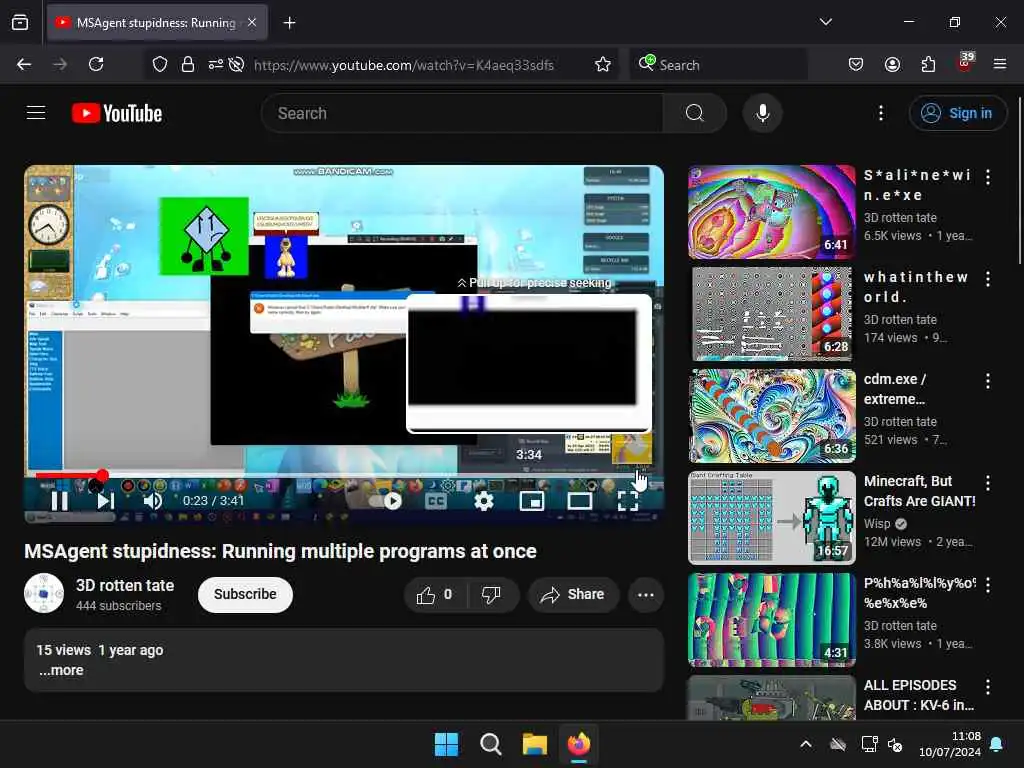
Task: Close the MSAgent stupidness tab
Action: point(252,22)
